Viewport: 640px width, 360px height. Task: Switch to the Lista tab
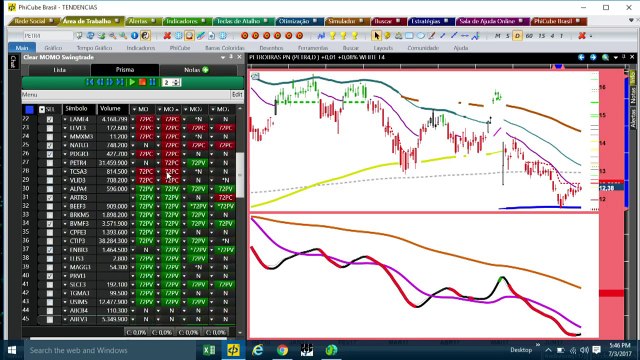click(x=59, y=70)
